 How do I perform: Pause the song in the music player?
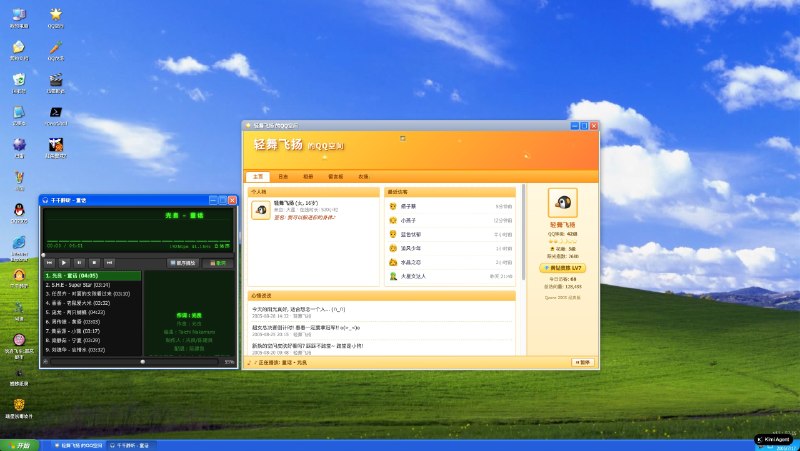[x=79, y=263]
